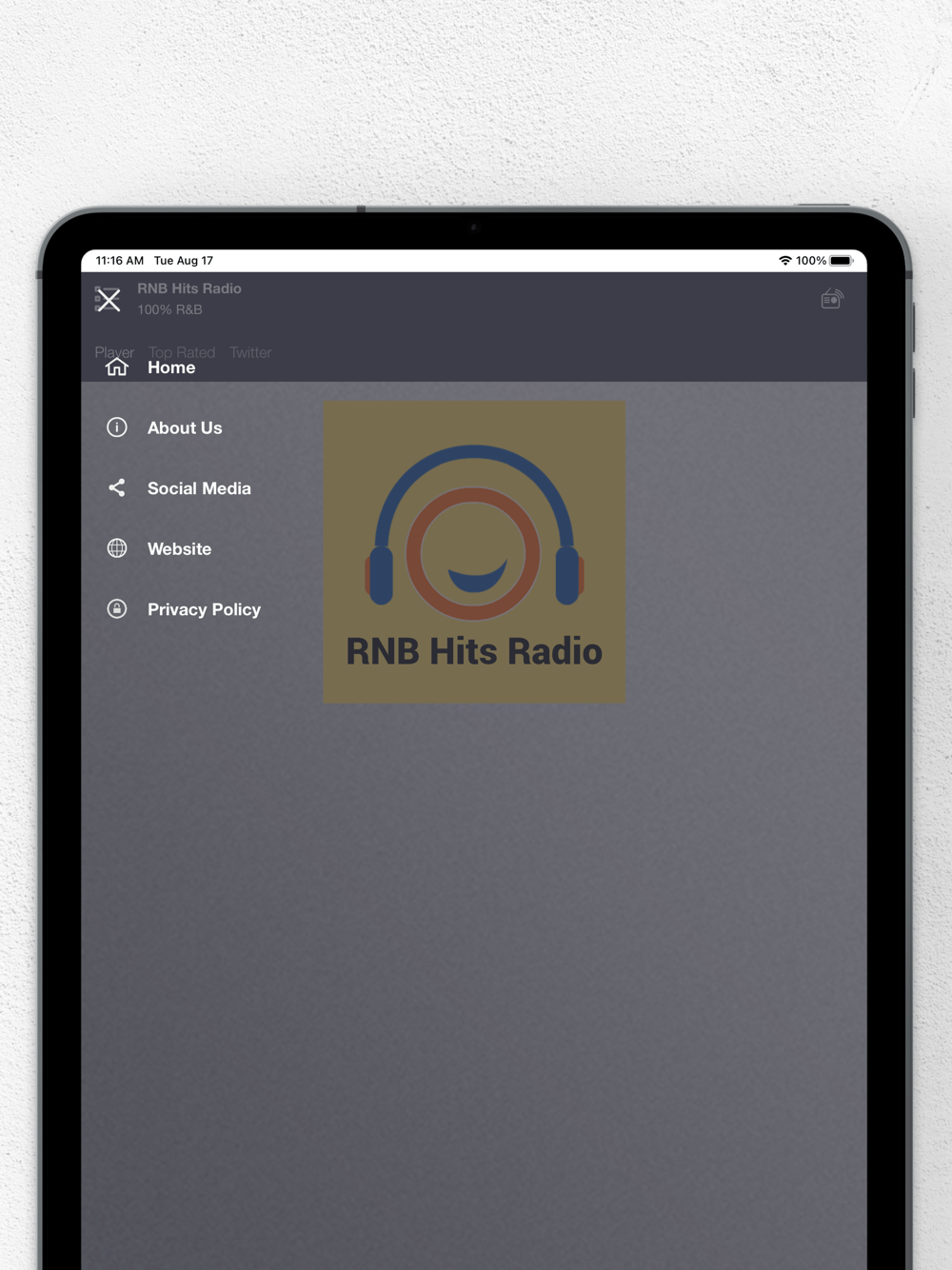Screen dimensions: 952x1270
Task: Open the Social Media menu entry
Action: [x=199, y=488]
